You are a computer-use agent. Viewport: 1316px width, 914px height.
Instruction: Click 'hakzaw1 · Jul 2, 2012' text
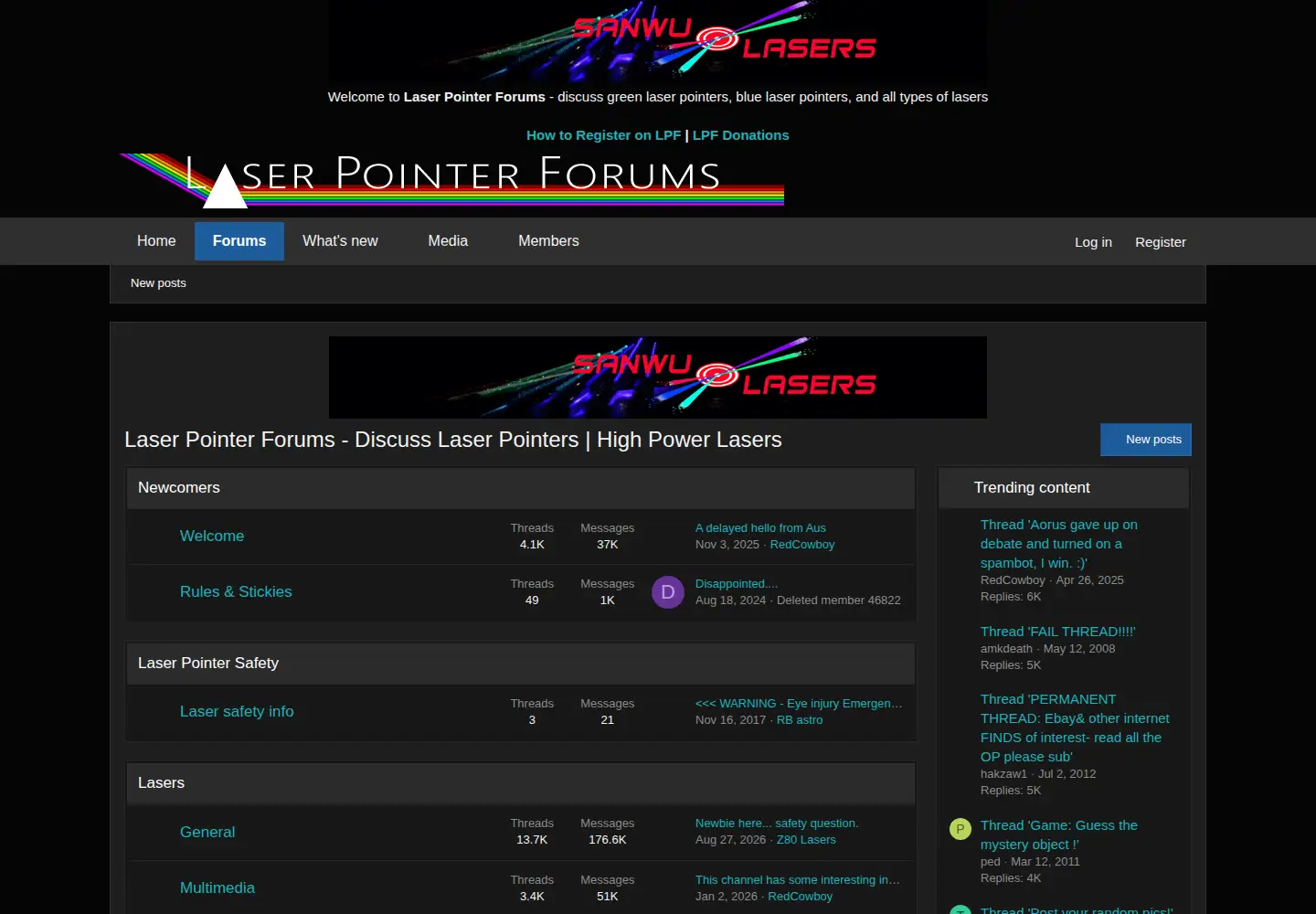point(1038,774)
